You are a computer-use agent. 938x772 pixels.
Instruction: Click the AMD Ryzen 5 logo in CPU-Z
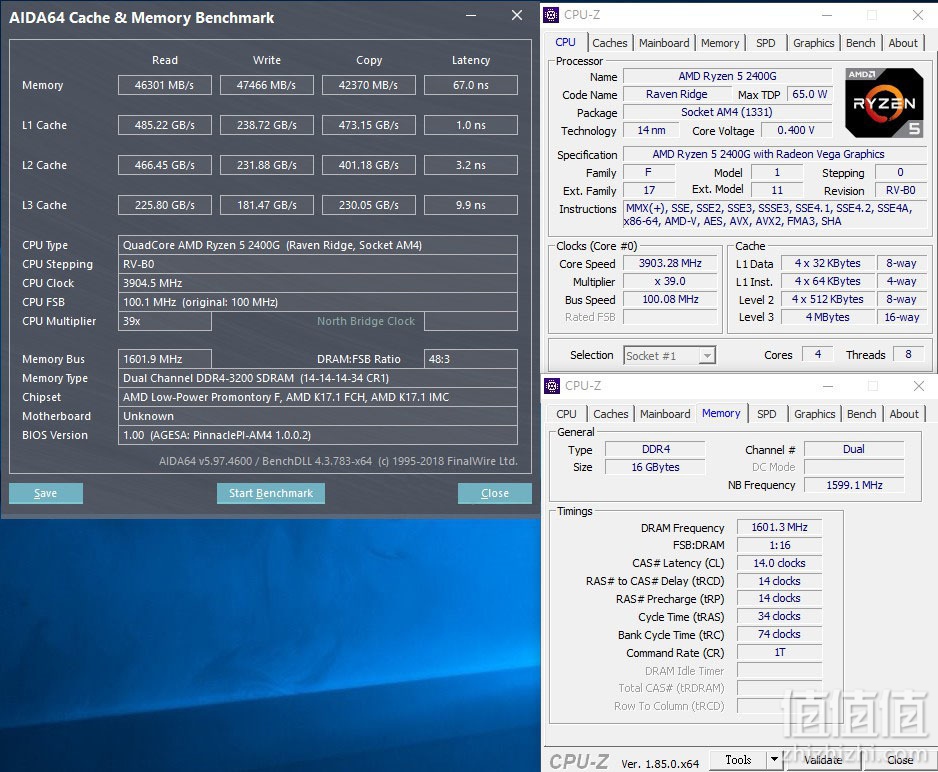pos(884,103)
